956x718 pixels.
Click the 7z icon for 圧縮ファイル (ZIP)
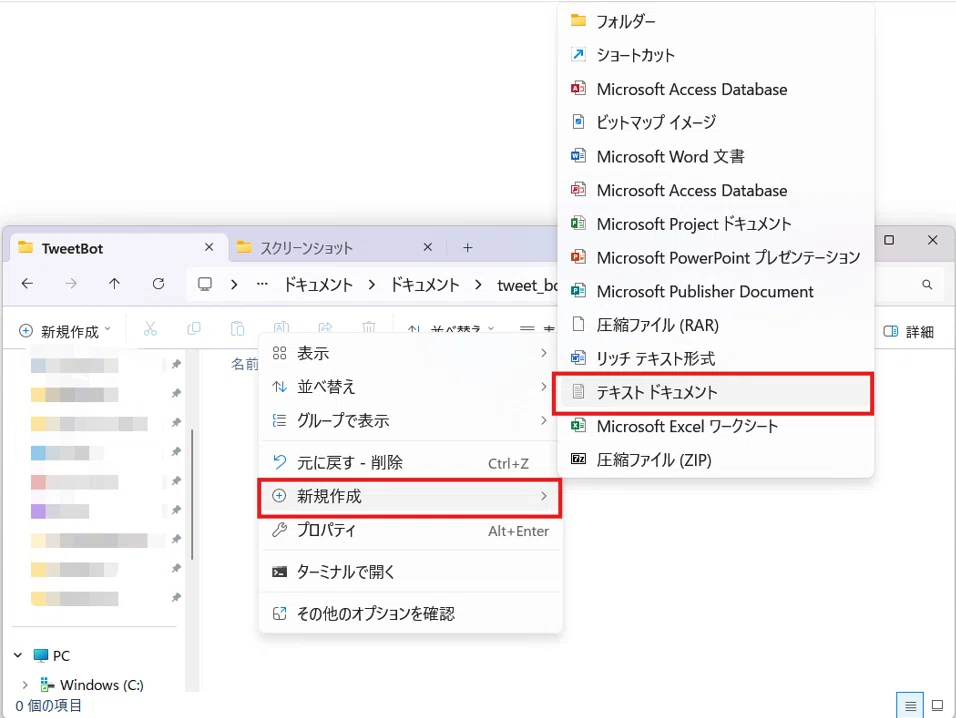[x=578, y=459]
